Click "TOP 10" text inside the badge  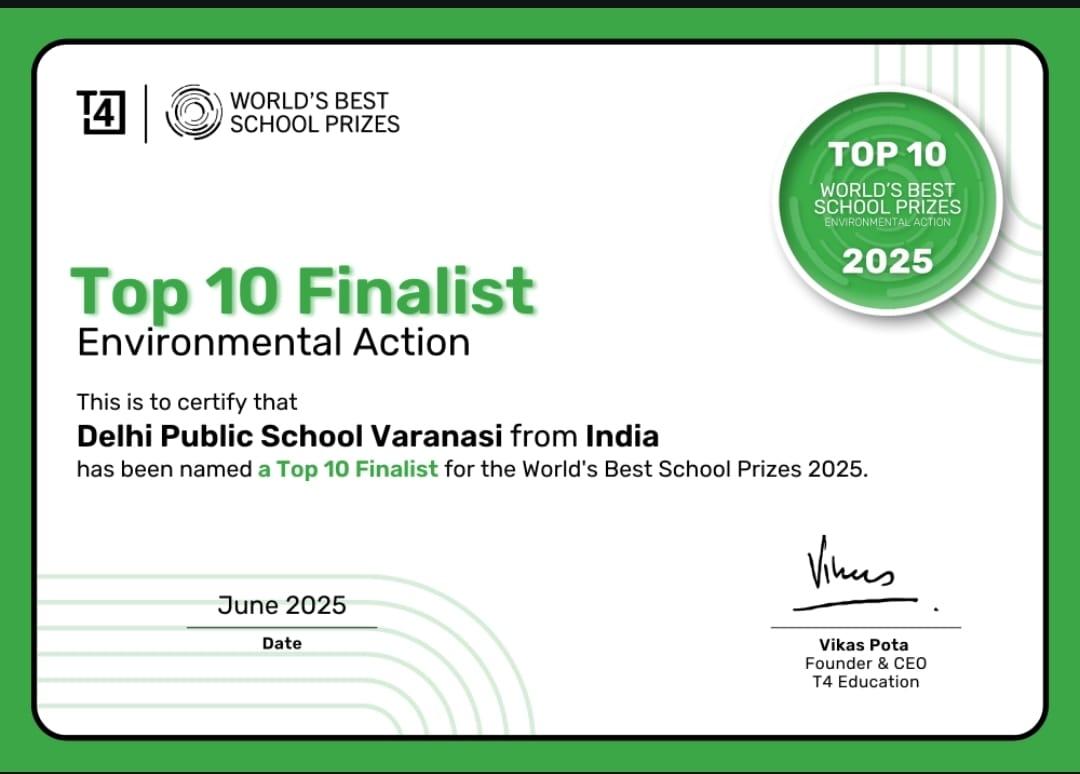[x=887, y=155]
